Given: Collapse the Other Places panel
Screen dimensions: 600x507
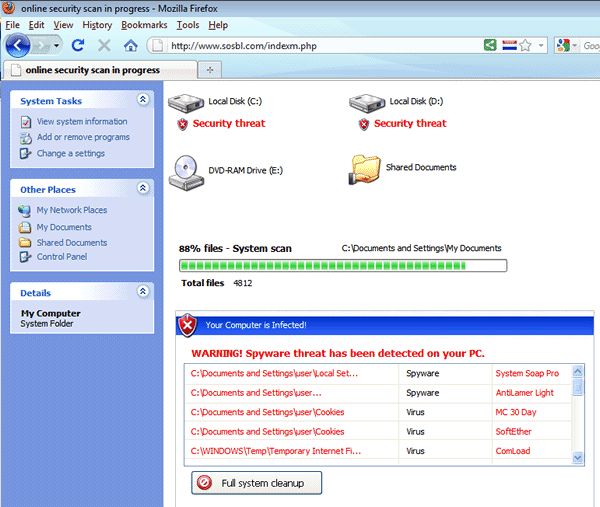Looking at the screenshot, I should [143, 188].
